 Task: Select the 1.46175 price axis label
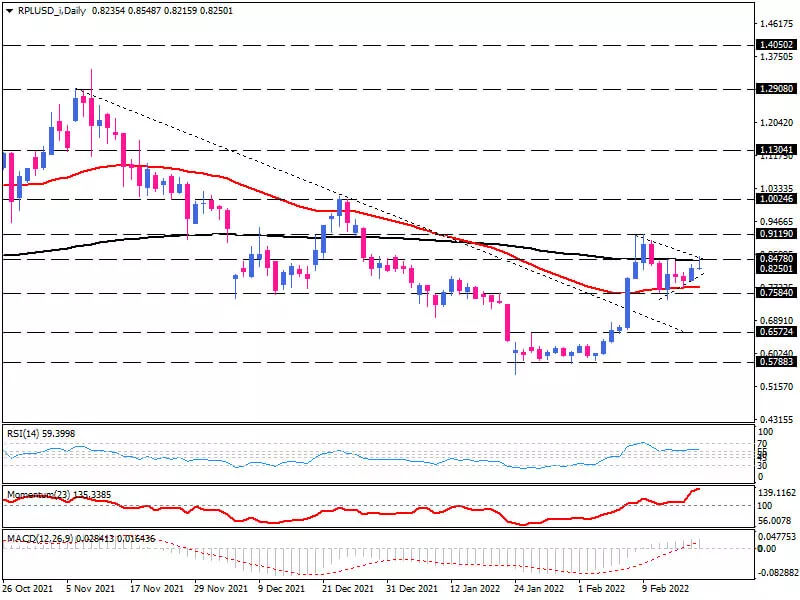[777, 23]
